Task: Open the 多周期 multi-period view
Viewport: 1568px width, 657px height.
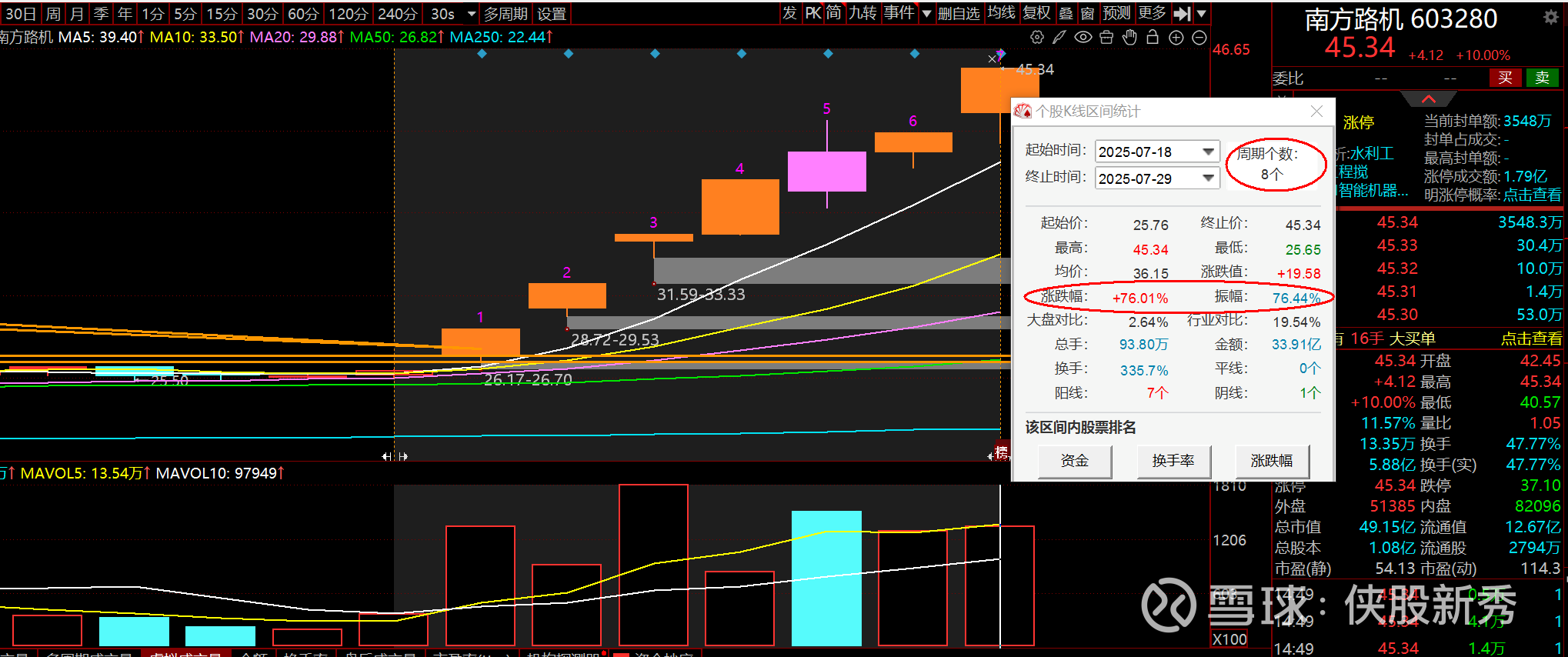Action: [x=505, y=14]
